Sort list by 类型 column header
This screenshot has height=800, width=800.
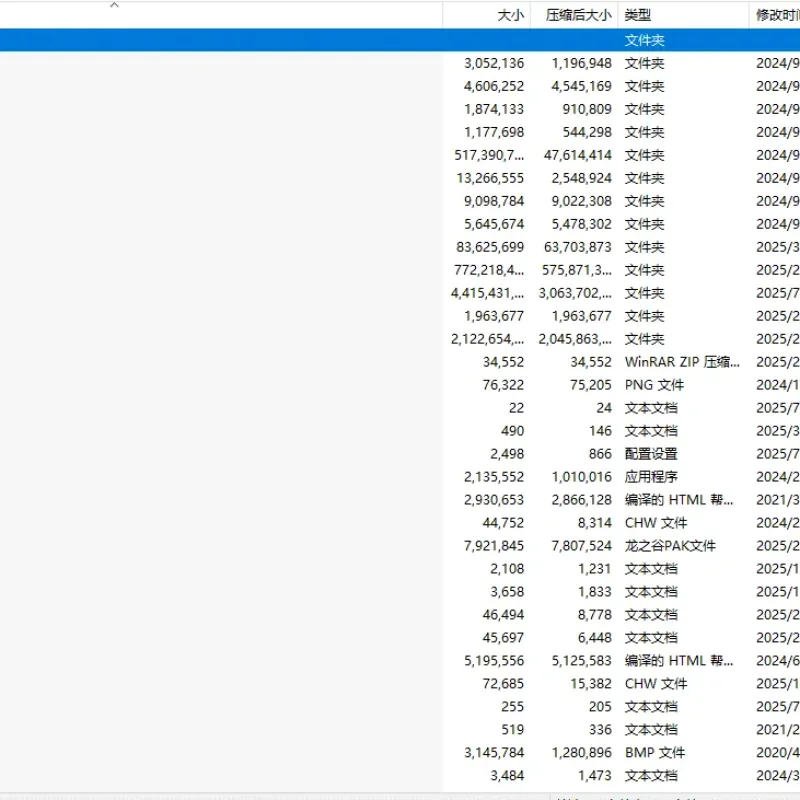click(684, 15)
